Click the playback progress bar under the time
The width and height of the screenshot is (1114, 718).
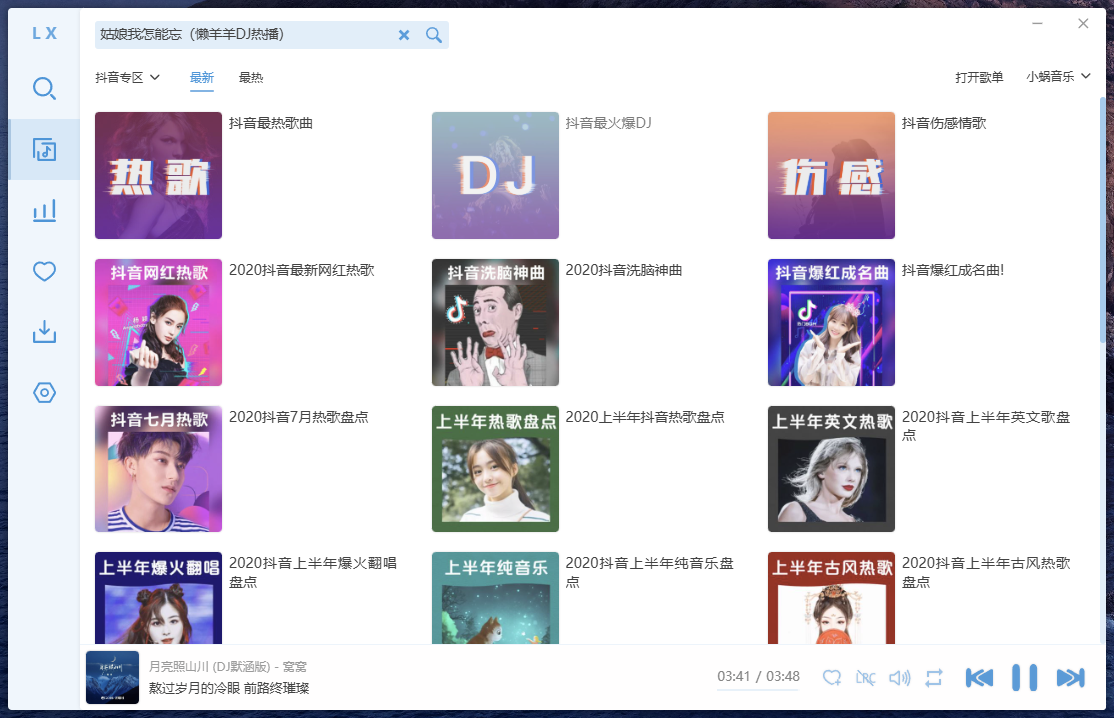click(x=758, y=689)
